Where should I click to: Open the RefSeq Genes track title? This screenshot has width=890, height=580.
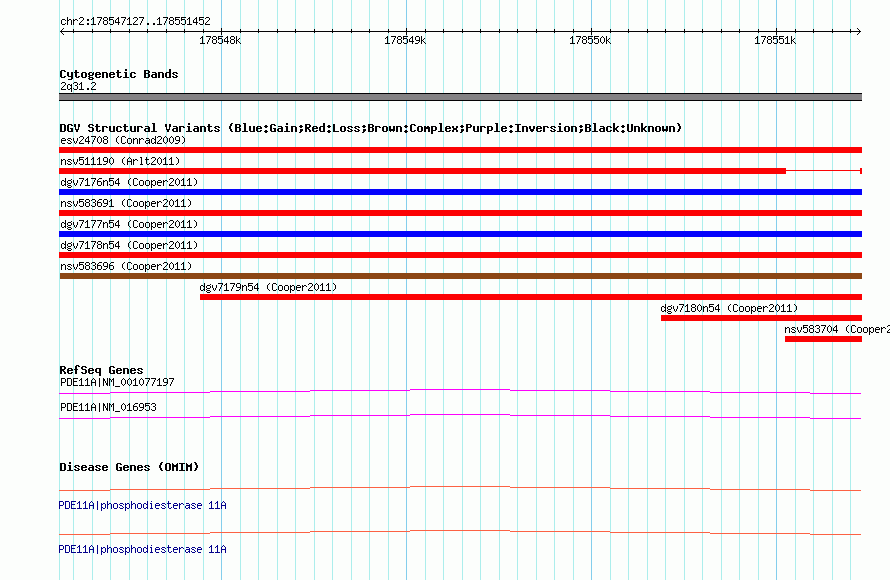click(101, 370)
